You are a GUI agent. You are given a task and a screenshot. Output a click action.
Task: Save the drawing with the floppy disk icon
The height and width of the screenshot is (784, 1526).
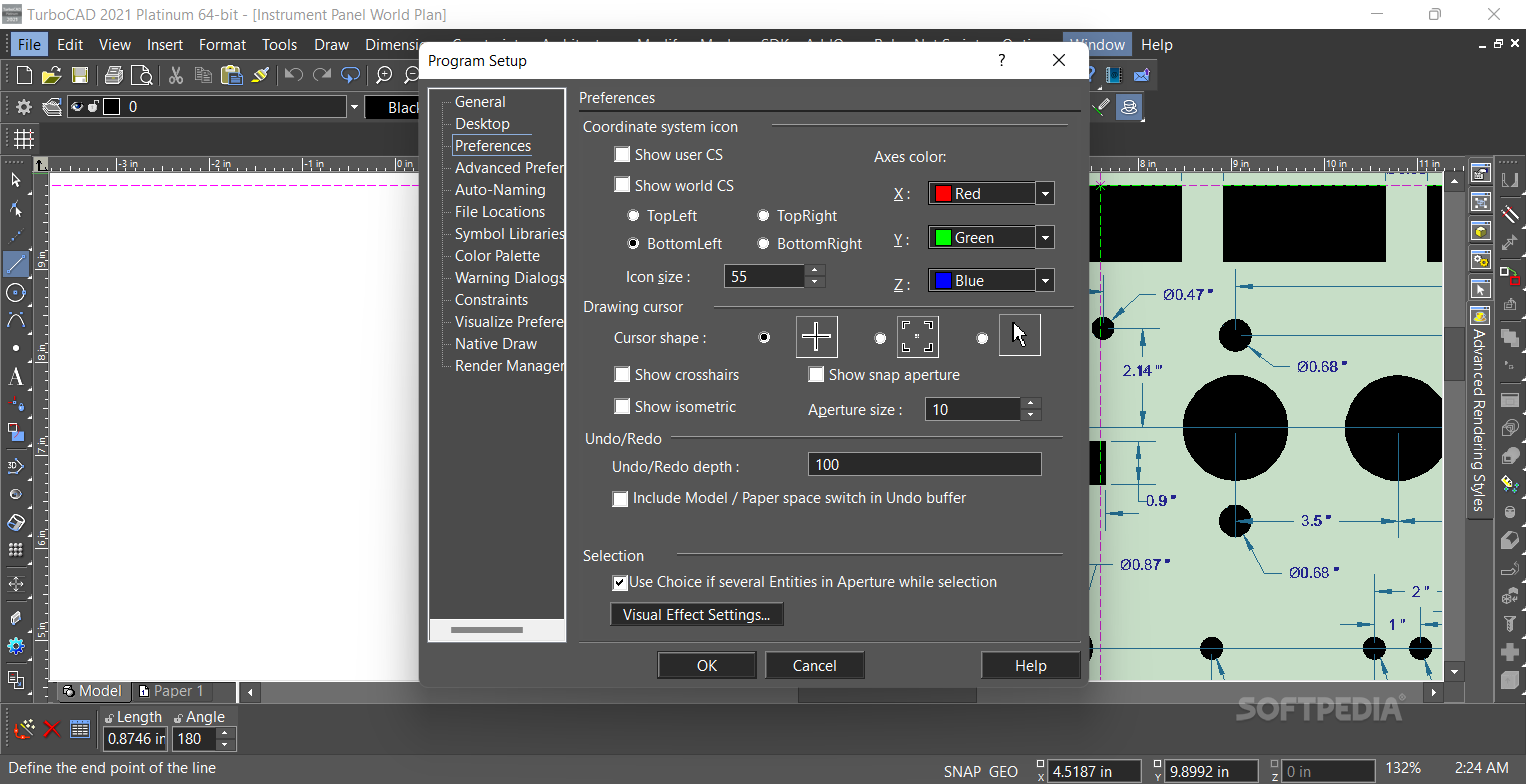(79, 75)
